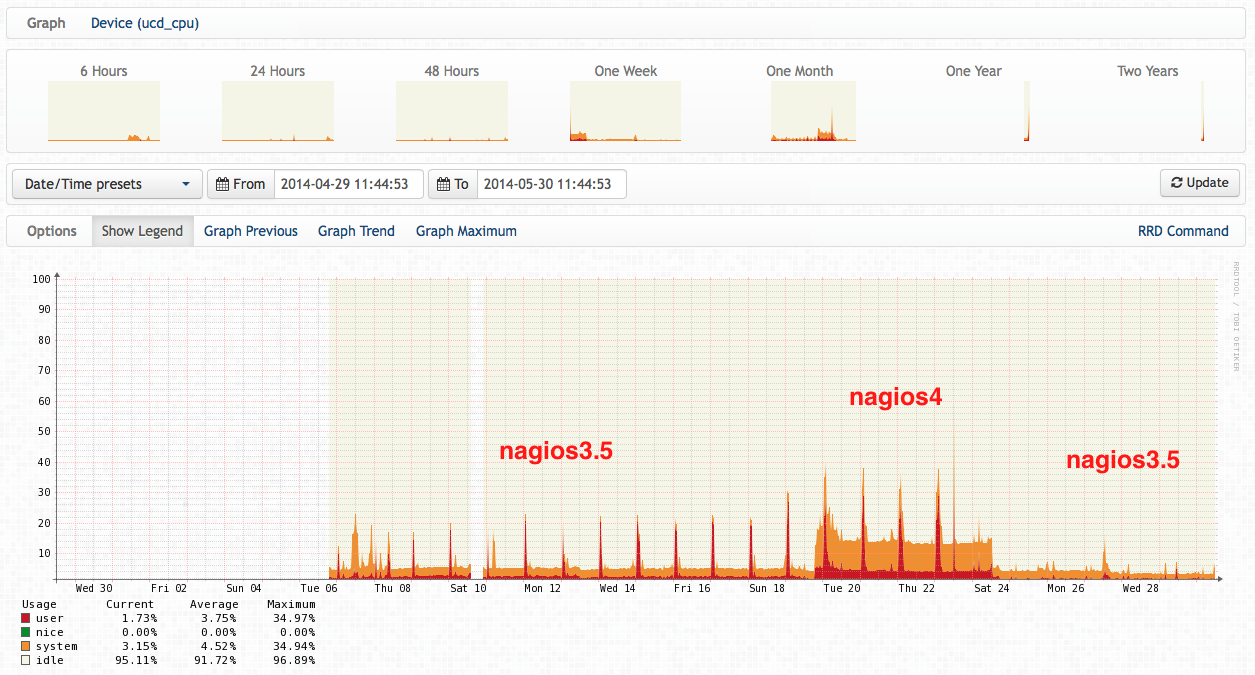Image resolution: width=1255 pixels, height=675 pixels.
Task: Toggle the Show Legend option
Action: 142,231
